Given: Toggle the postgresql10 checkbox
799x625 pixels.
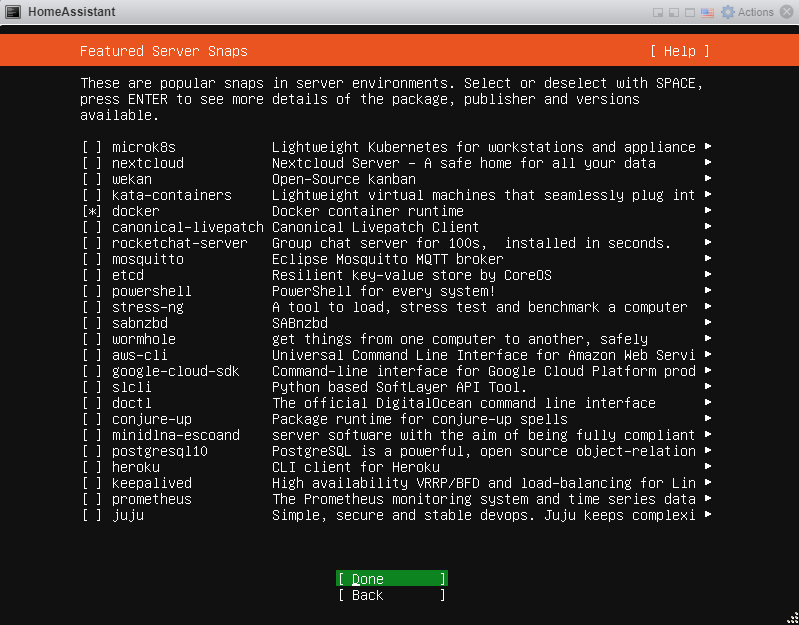Looking at the screenshot, I should click(x=92, y=451).
